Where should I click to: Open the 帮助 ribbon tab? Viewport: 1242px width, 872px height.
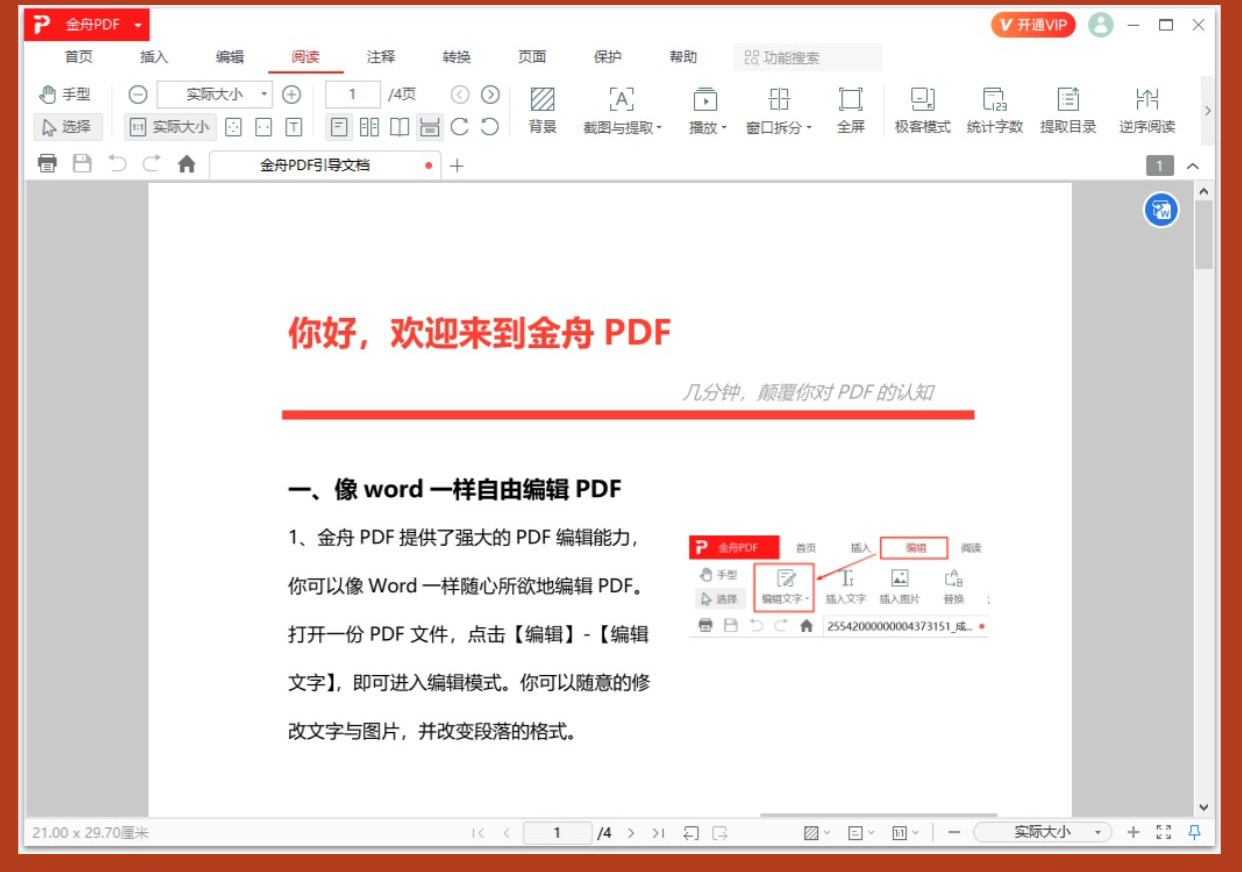(683, 57)
